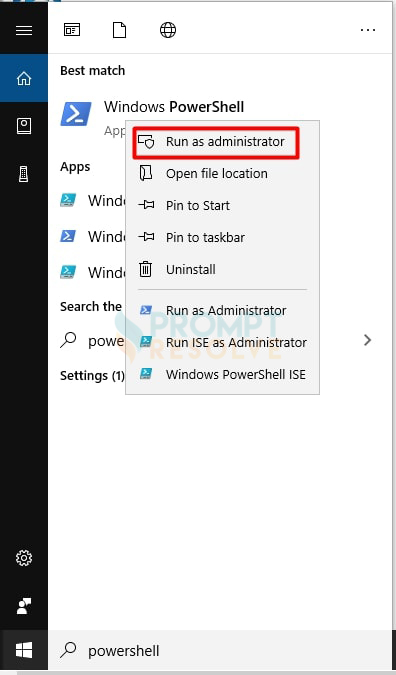The image size is (396, 675).
Task: Select Run ISE as Administrator
Action: point(222,343)
